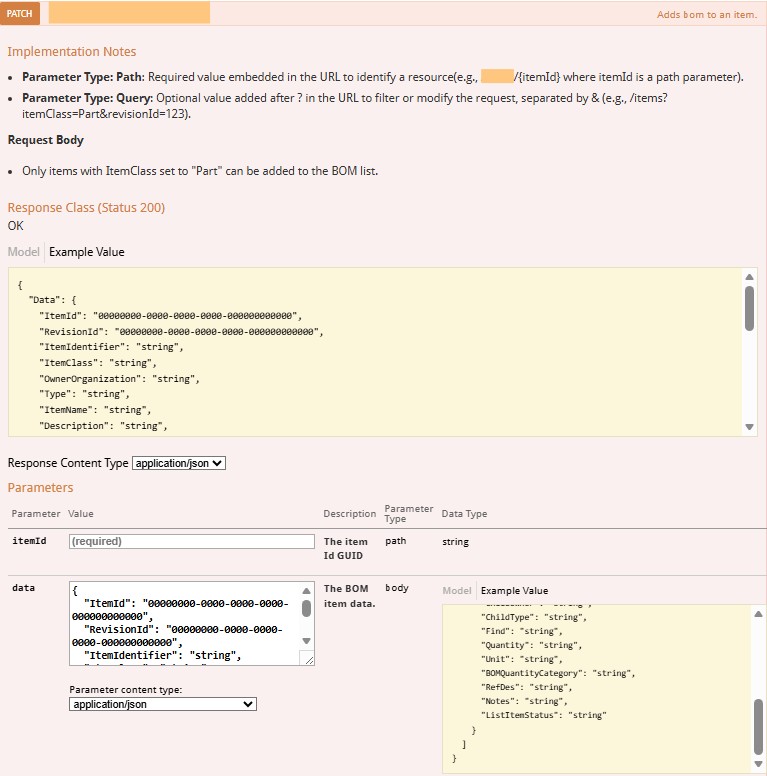Click the data textarea resize handle

pos(308,659)
